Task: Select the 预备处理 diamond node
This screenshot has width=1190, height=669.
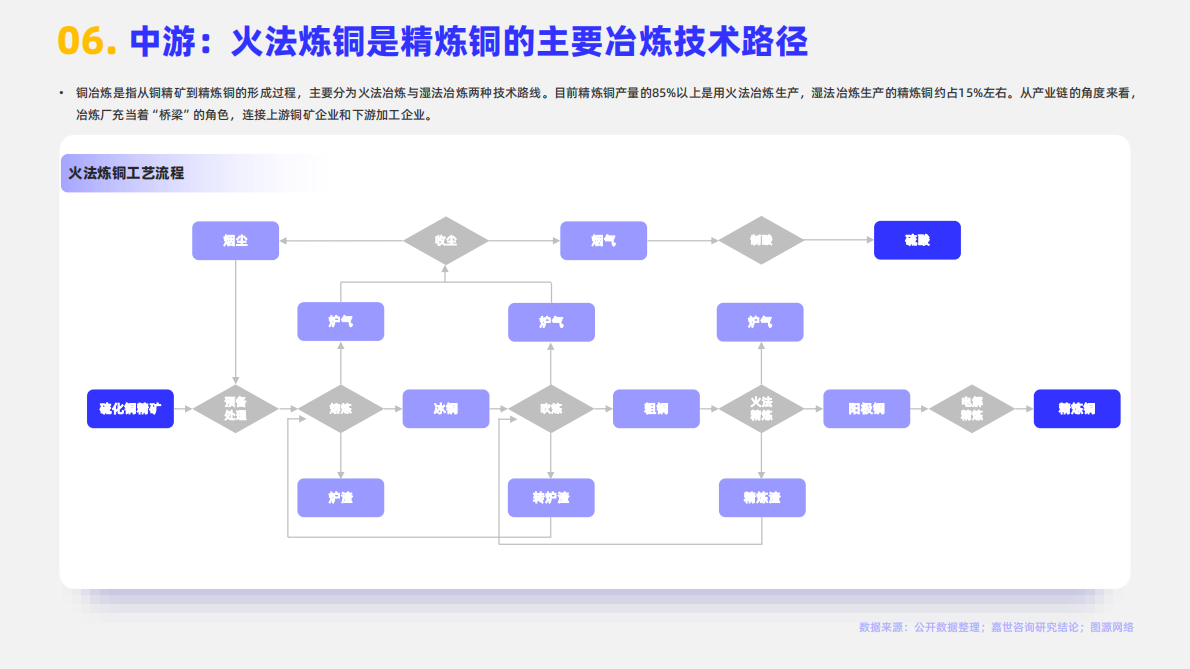Action: (x=235, y=409)
